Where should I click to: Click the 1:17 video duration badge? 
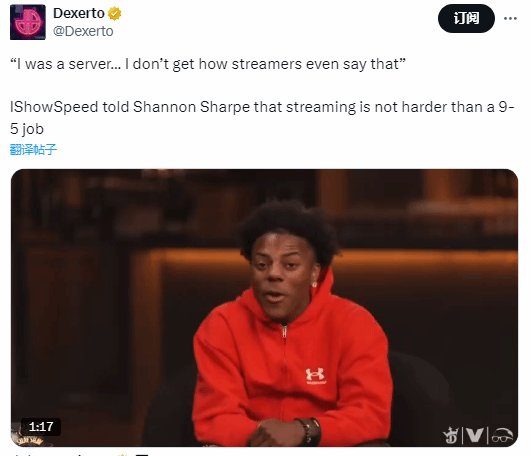tap(41, 427)
